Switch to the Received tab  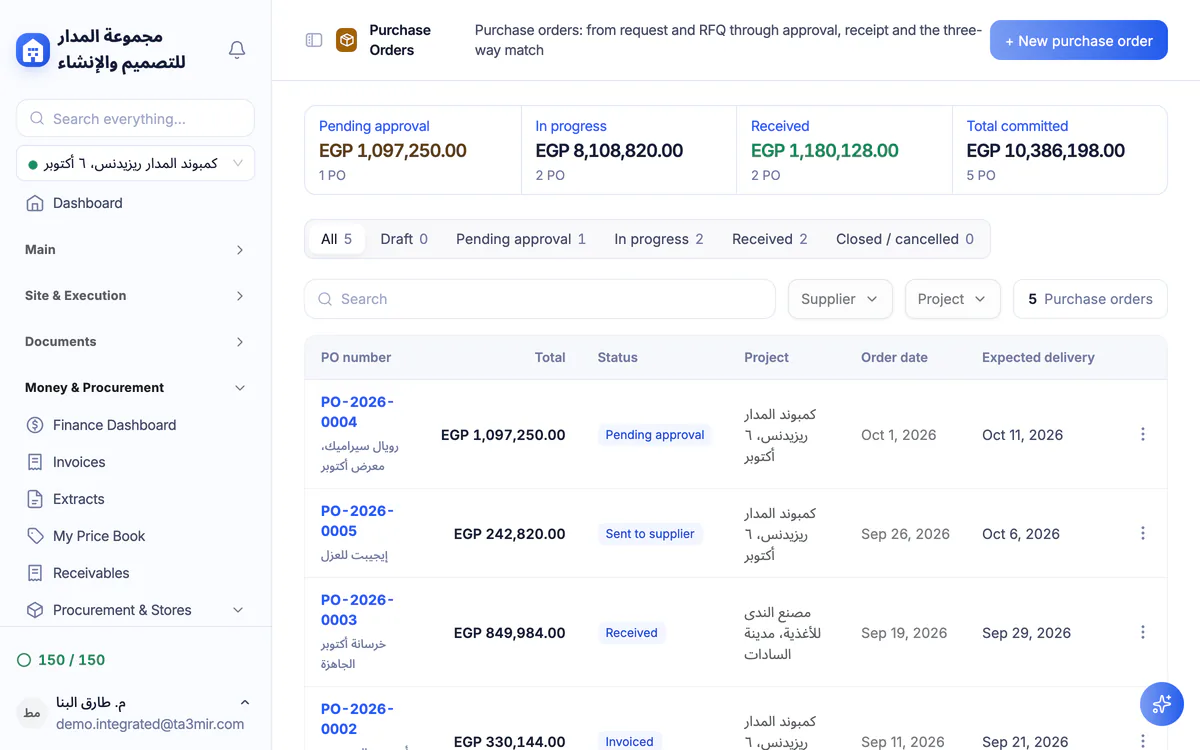click(x=770, y=239)
